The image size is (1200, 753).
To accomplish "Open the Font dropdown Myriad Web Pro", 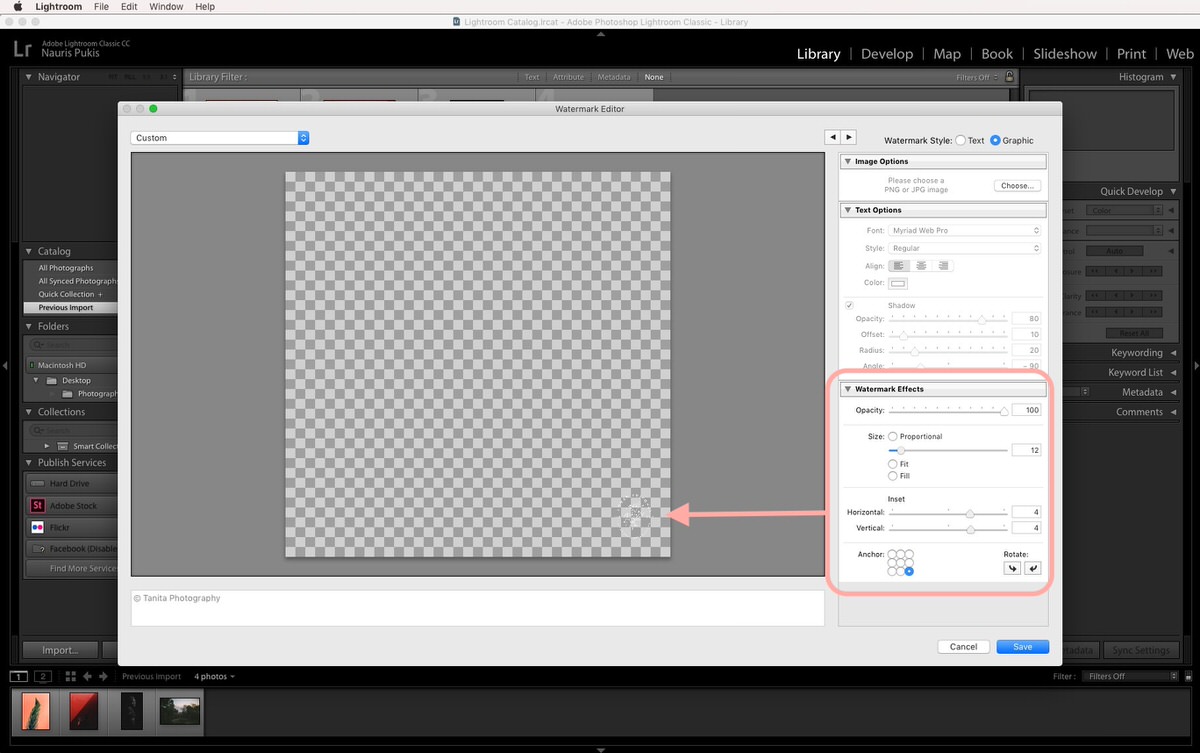I will [x=965, y=231].
